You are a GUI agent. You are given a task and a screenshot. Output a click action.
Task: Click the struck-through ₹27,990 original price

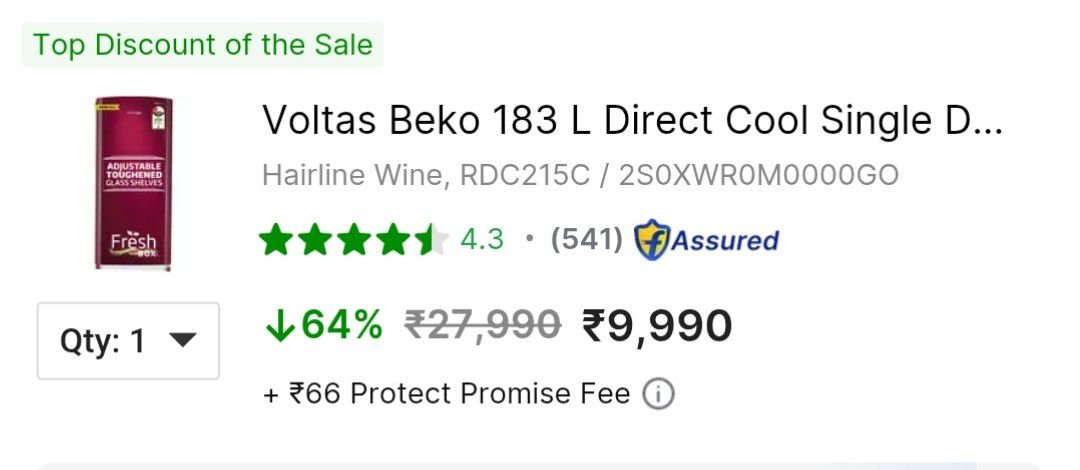click(483, 325)
